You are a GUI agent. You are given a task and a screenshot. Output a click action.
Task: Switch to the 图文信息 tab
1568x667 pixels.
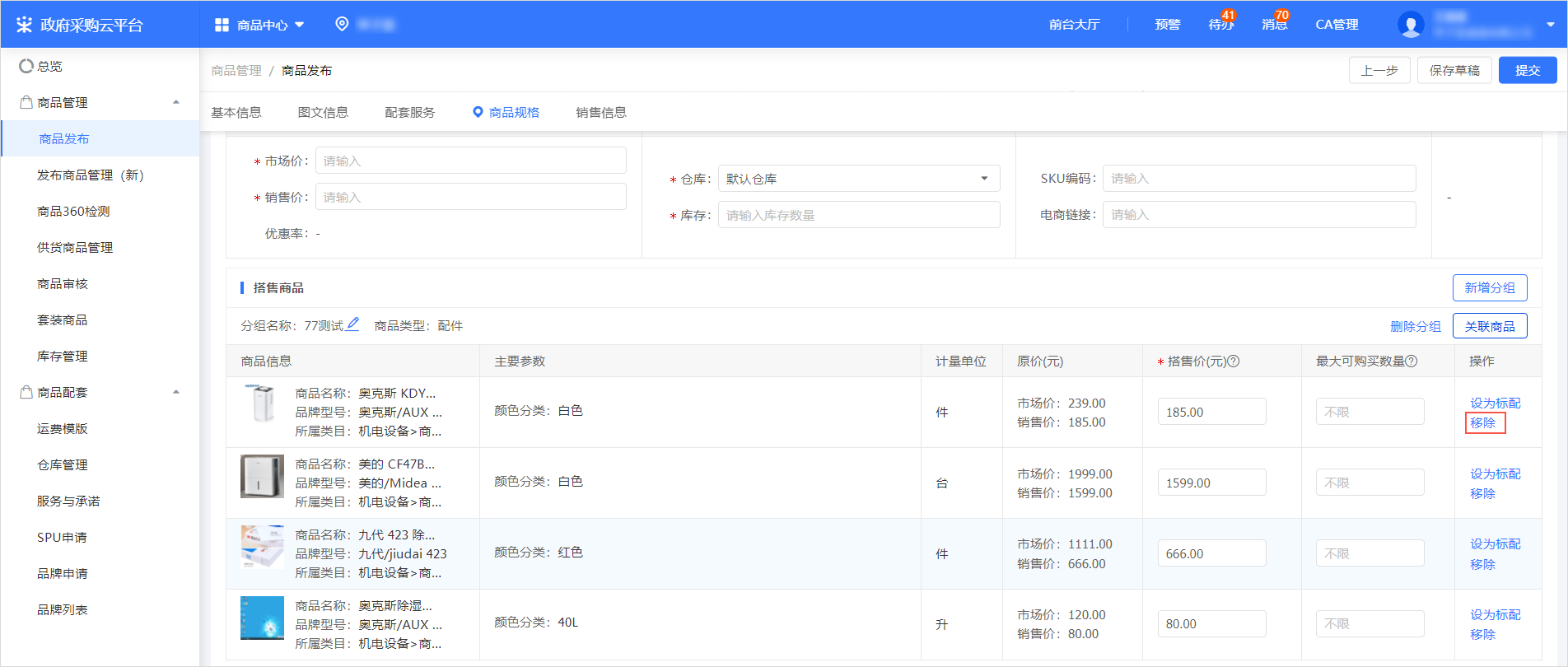tap(323, 113)
